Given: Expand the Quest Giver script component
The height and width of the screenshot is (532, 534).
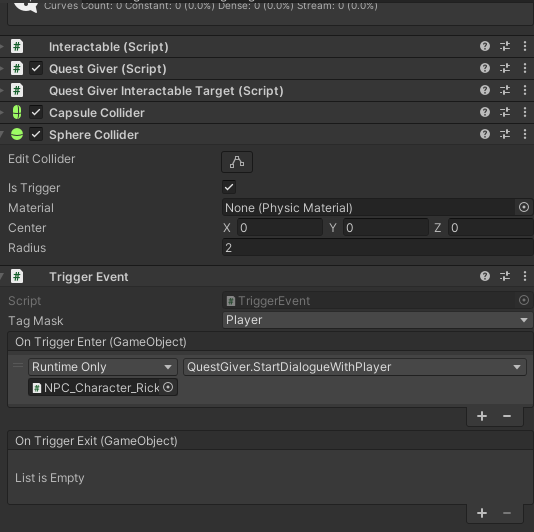Looking at the screenshot, I should (x=2, y=68).
